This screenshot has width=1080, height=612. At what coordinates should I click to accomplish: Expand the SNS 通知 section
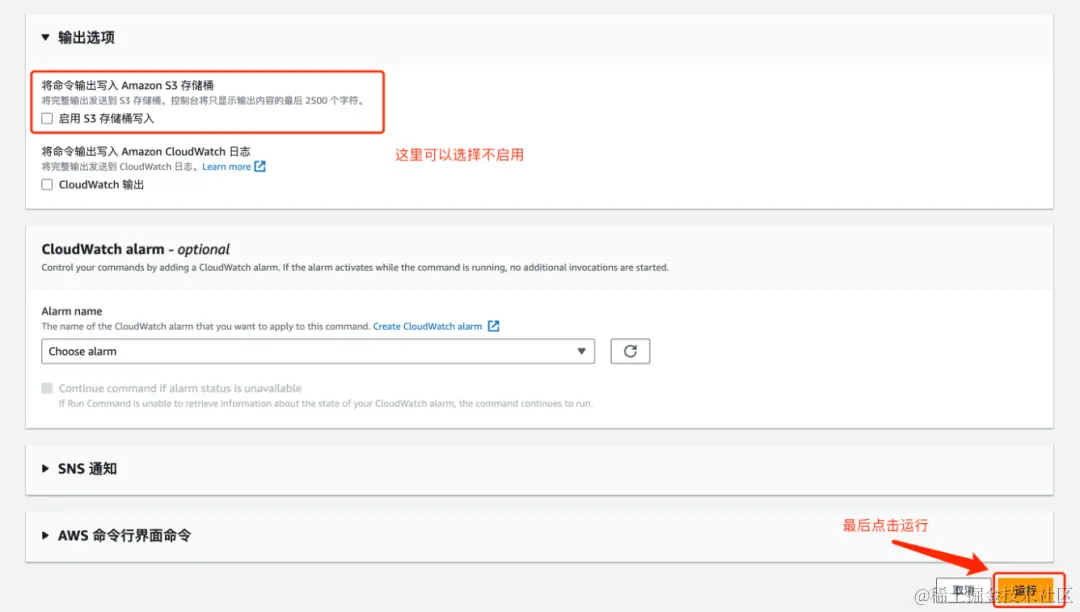click(45, 469)
